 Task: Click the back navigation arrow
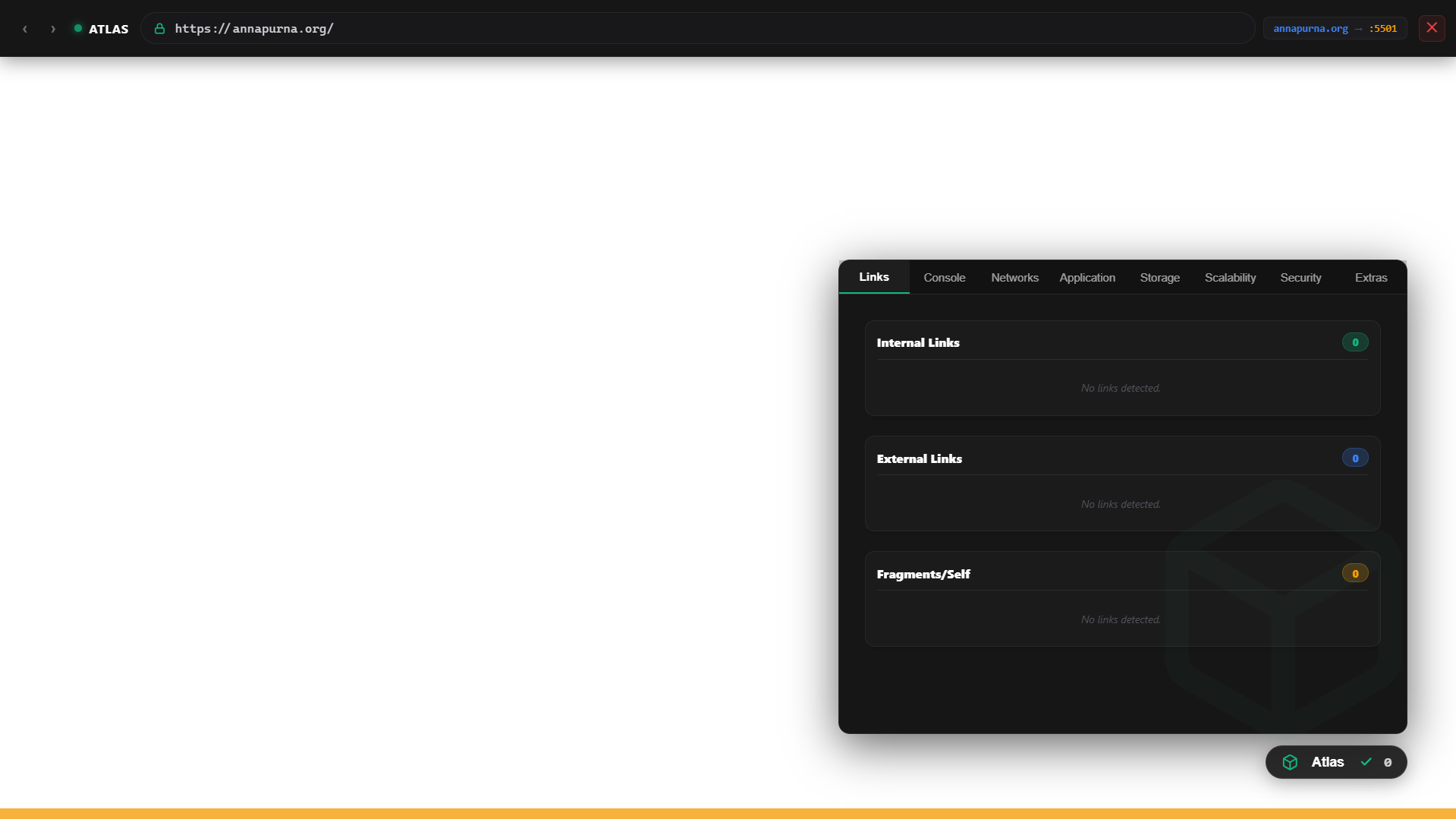pyautogui.click(x=25, y=29)
